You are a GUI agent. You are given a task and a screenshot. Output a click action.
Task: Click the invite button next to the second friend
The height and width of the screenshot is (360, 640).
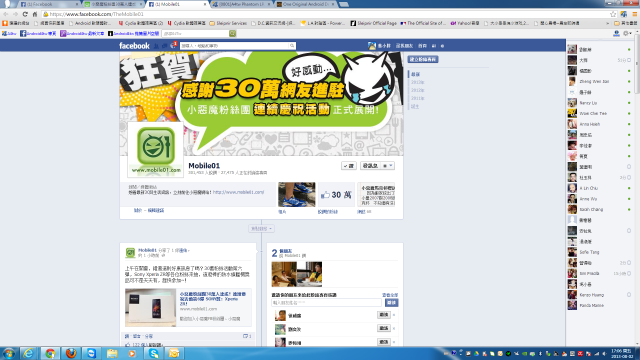click(x=384, y=328)
